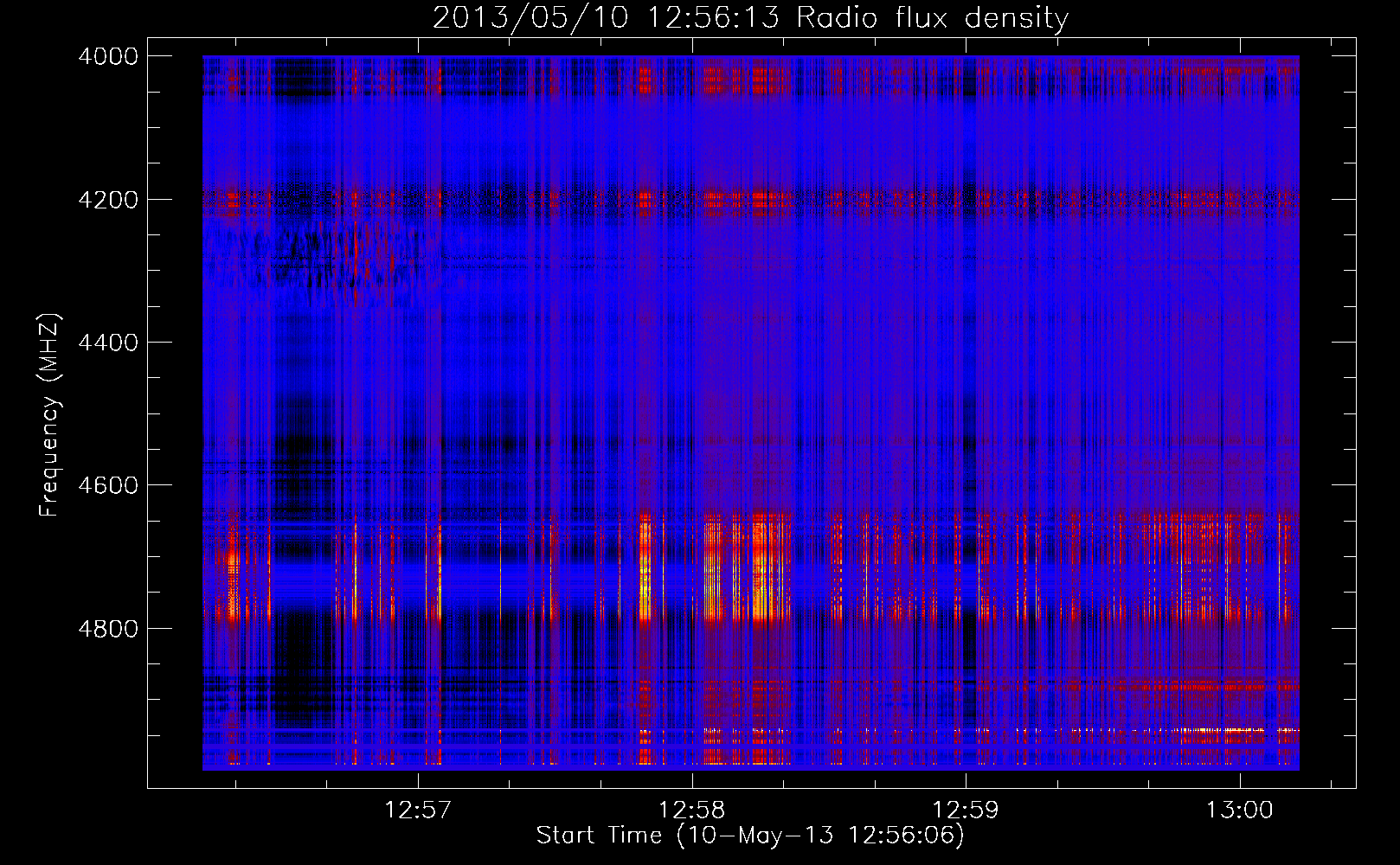Click the plot title "2013/05/10 12:56:13 Radio flux density"
1400x865 pixels.
tap(750, 18)
